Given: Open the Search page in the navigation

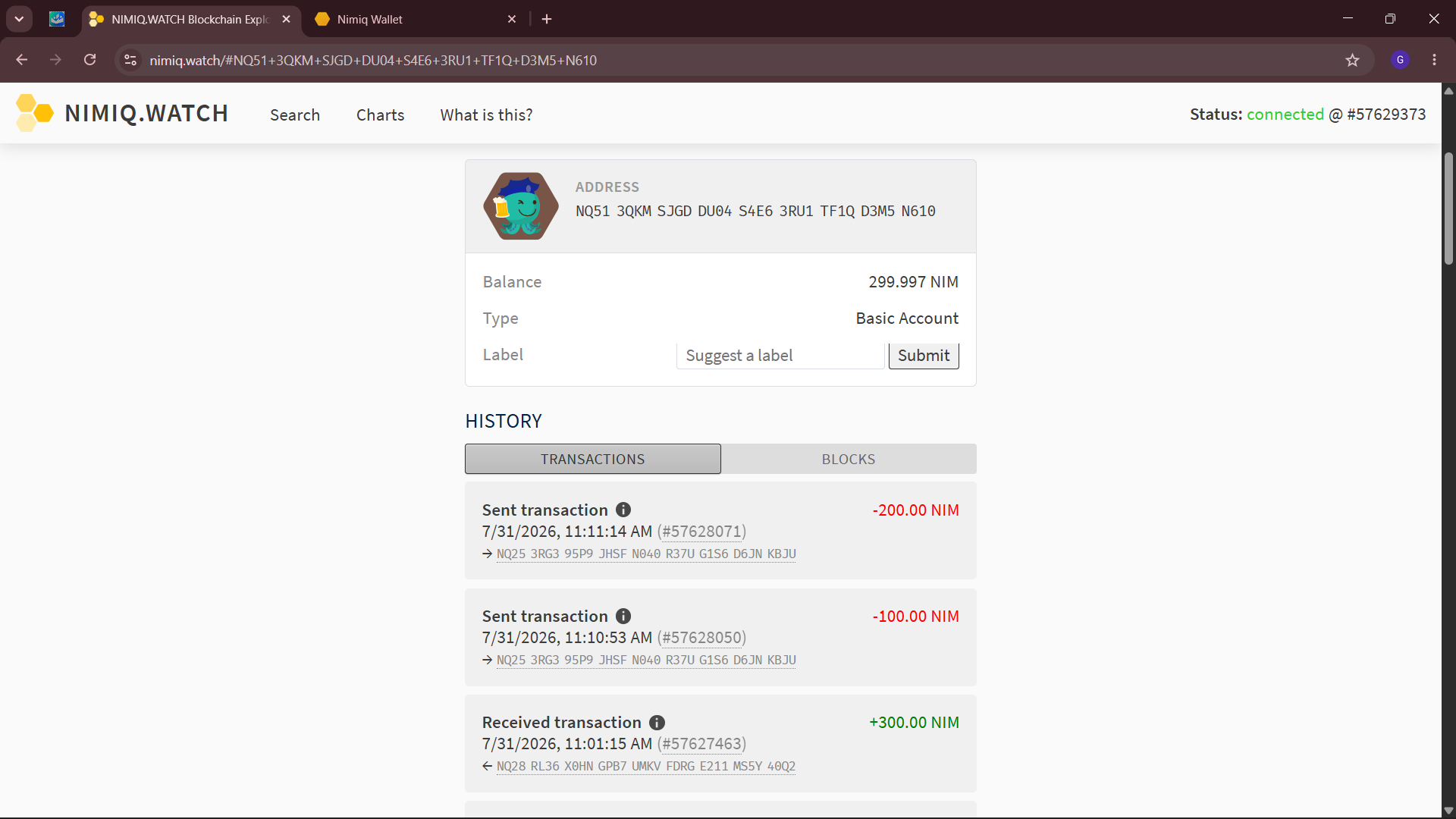Looking at the screenshot, I should click(295, 115).
